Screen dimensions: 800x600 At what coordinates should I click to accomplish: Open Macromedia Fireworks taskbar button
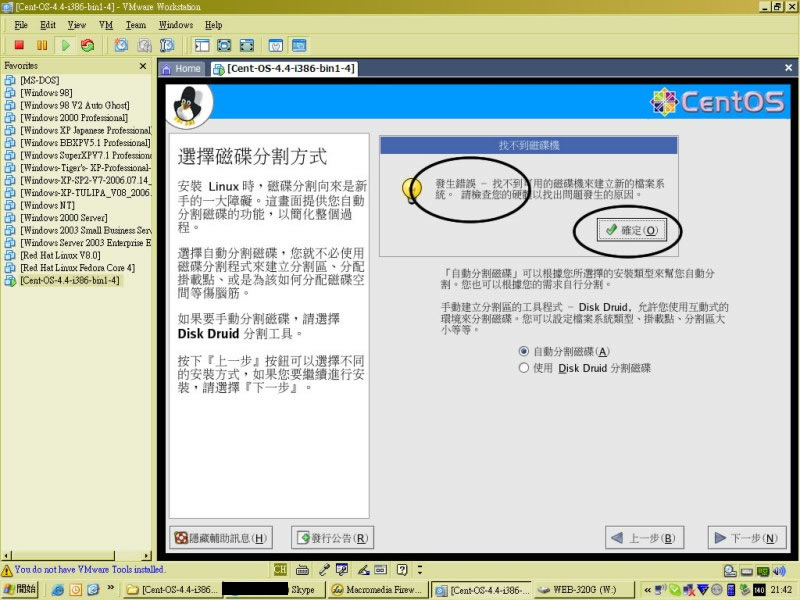coord(377,590)
